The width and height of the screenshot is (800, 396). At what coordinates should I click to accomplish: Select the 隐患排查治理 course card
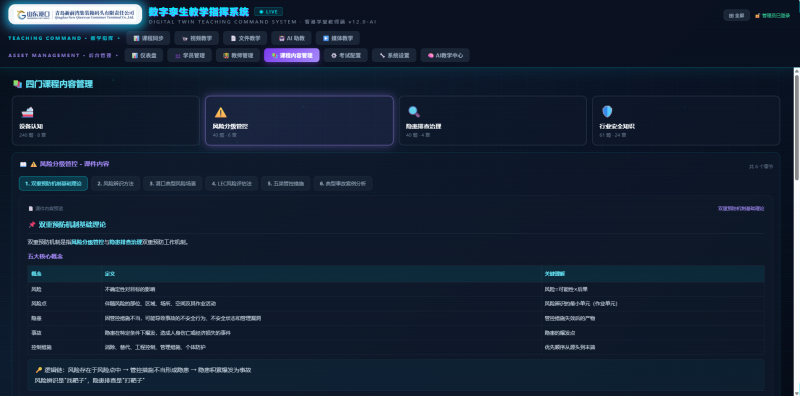[x=493, y=120]
